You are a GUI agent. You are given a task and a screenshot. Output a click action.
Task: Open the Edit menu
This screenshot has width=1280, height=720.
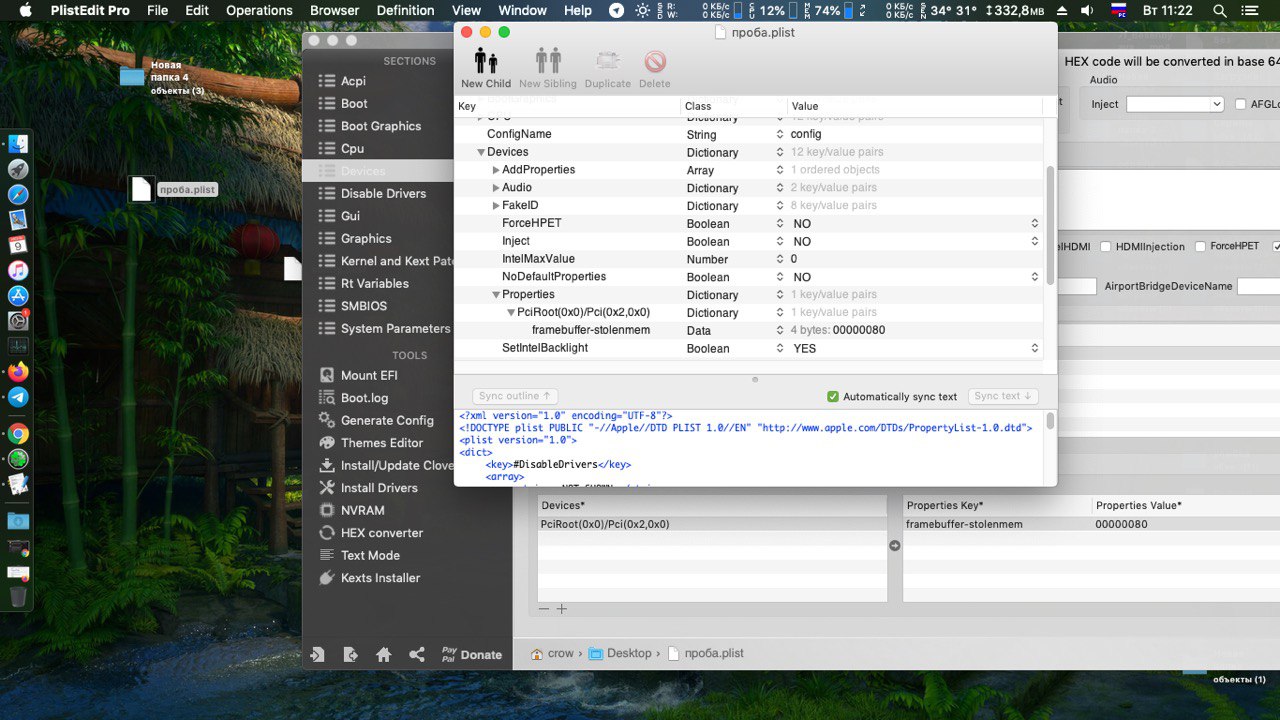click(x=197, y=10)
